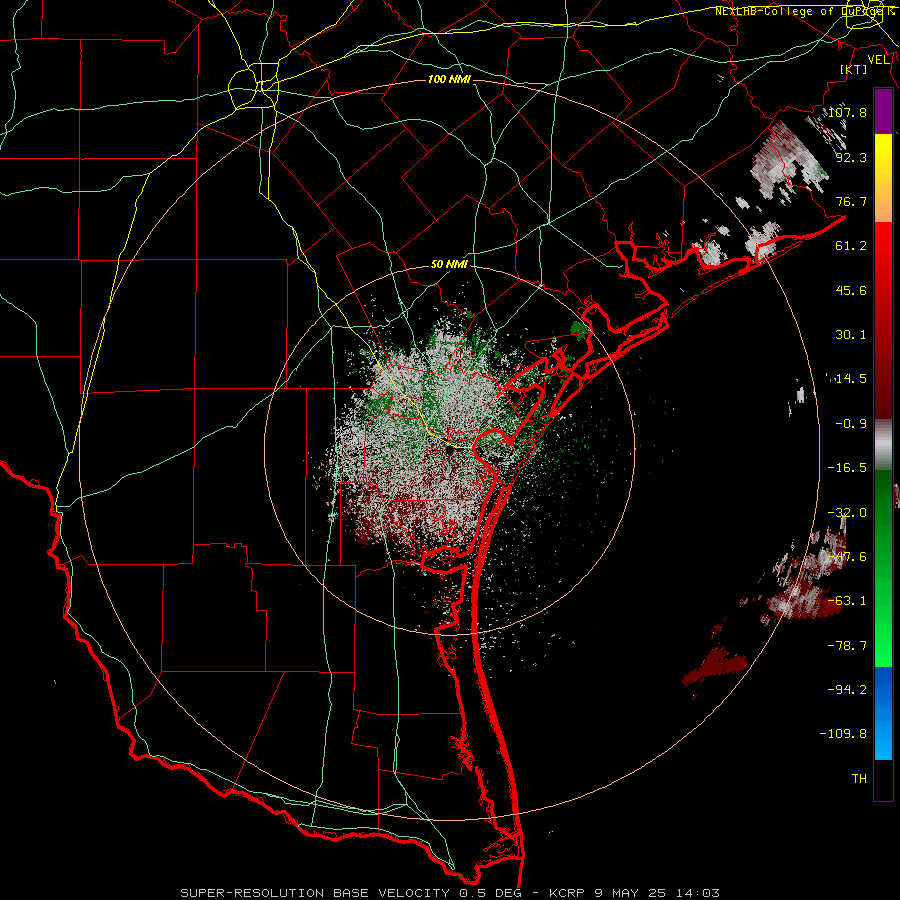
Task: Click the NEXLAB-College of DuPage credit text
Action: click(805, 11)
